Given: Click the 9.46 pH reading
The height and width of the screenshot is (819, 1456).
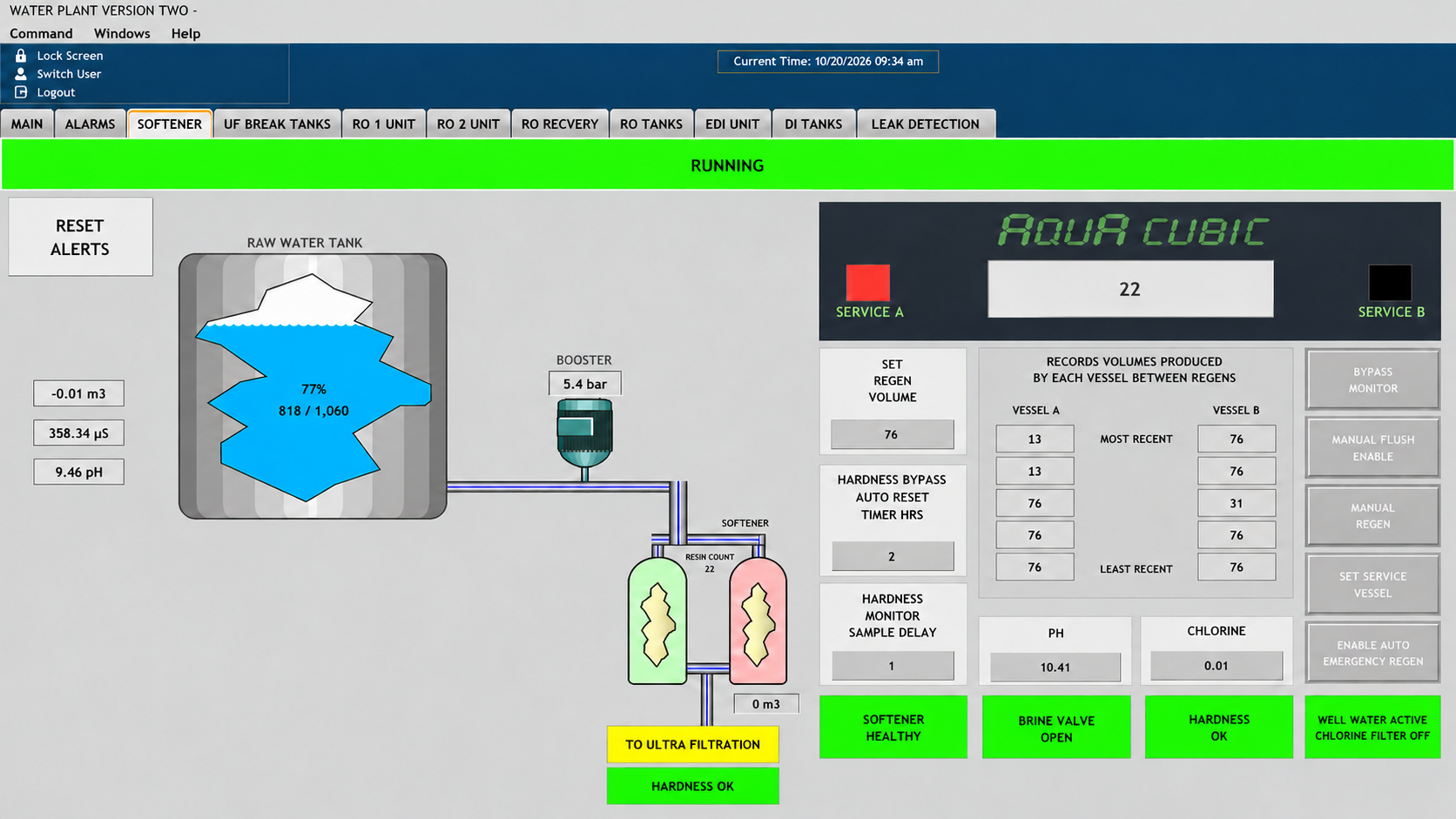Looking at the screenshot, I should click(x=78, y=472).
